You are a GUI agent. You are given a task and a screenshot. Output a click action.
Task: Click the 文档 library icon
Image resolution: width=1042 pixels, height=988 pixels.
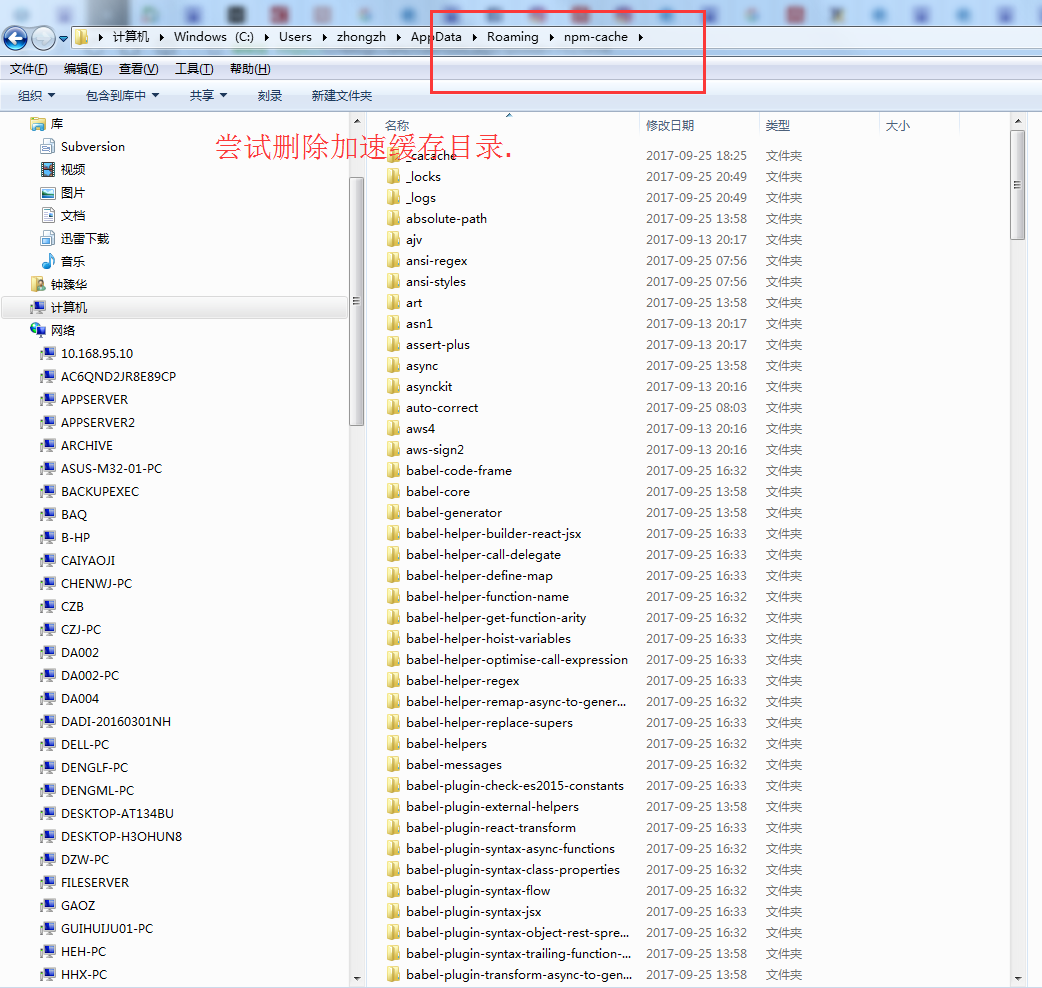(x=47, y=215)
